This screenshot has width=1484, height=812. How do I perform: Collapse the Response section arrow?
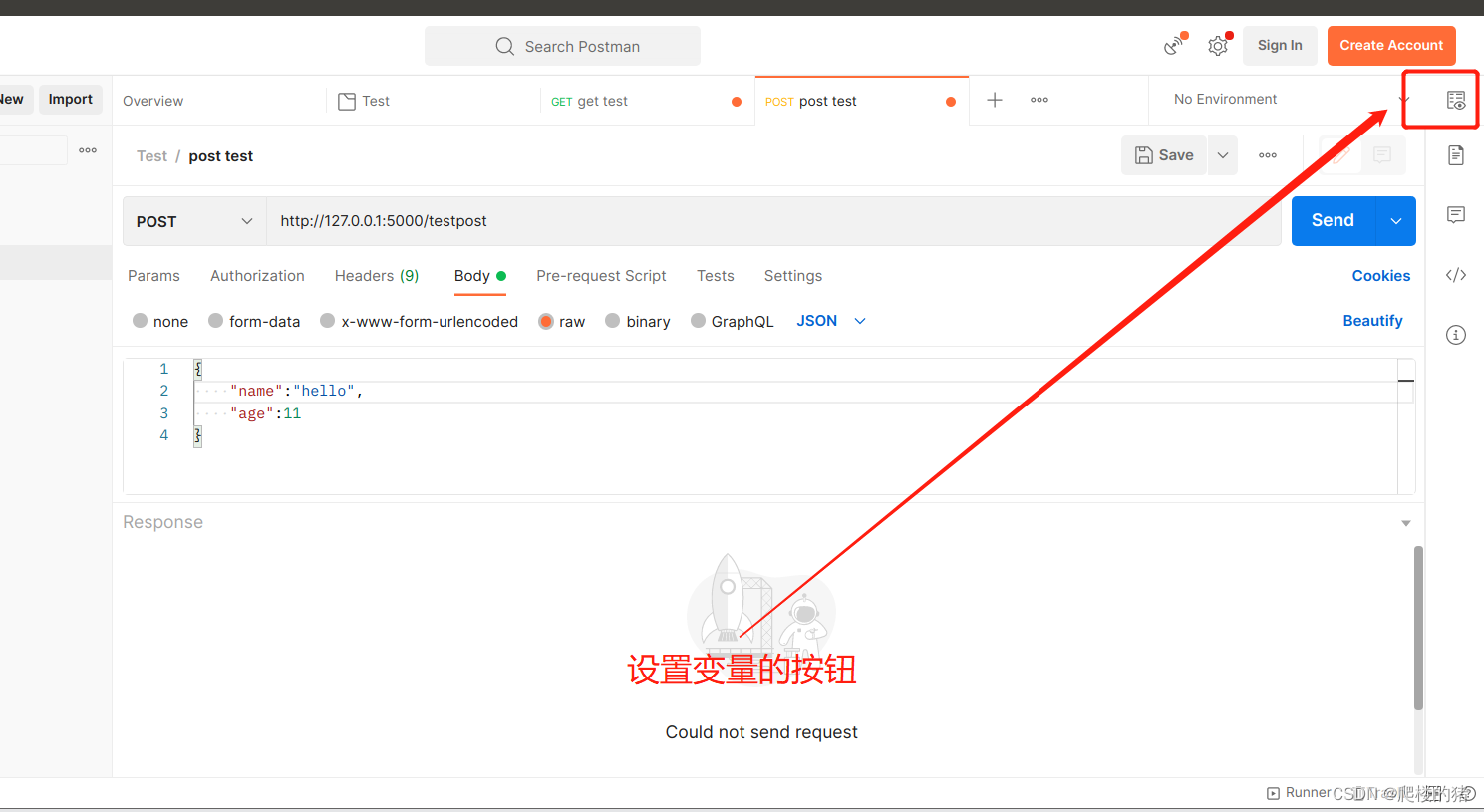pyautogui.click(x=1406, y=523)
